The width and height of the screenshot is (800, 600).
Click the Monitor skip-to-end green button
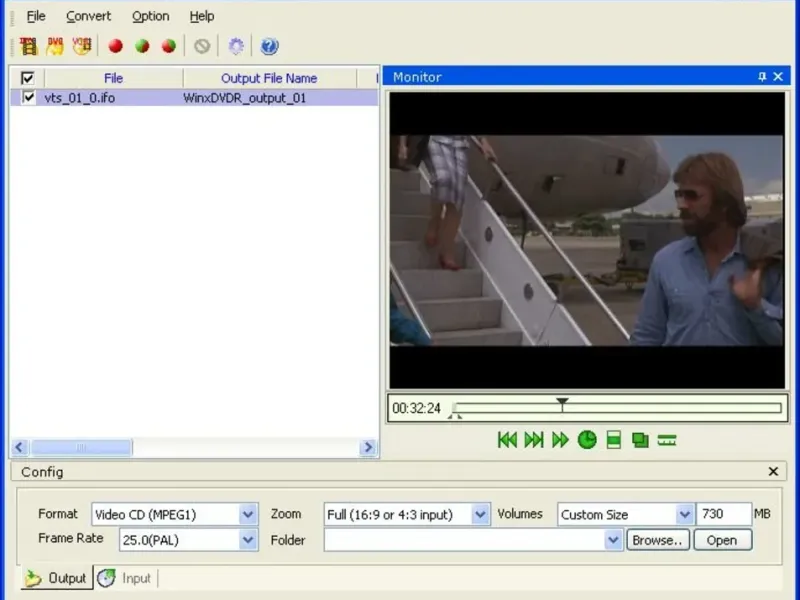(x=534, y=440)
